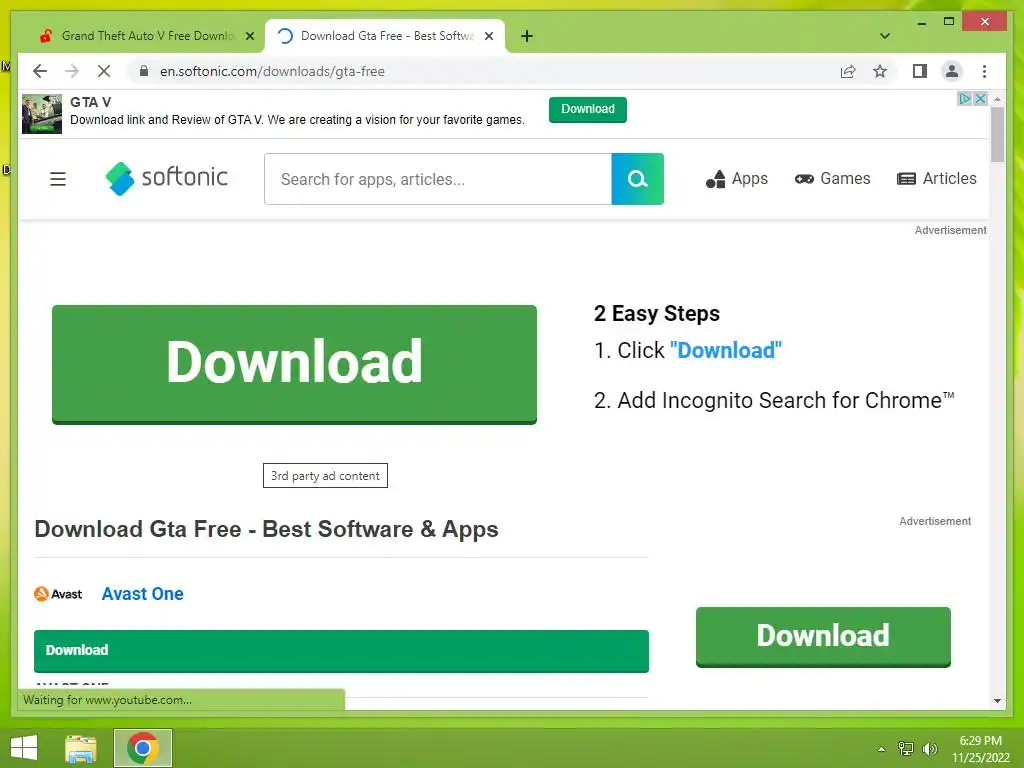
Task: Close the Download Gta Free tab
Action: click(x=488, y=36)
